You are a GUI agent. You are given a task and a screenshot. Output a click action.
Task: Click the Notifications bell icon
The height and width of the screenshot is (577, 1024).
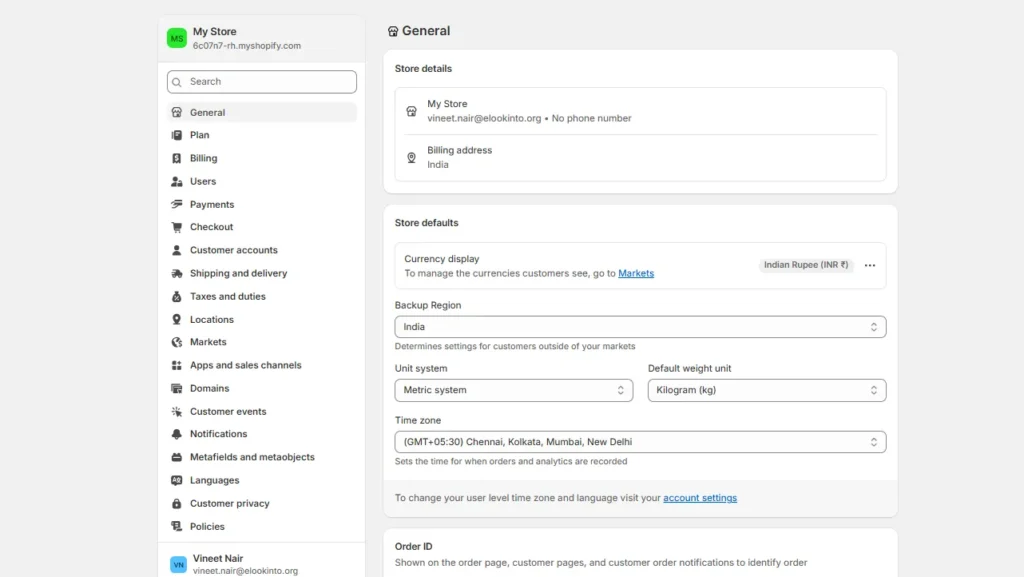[176, 434]
